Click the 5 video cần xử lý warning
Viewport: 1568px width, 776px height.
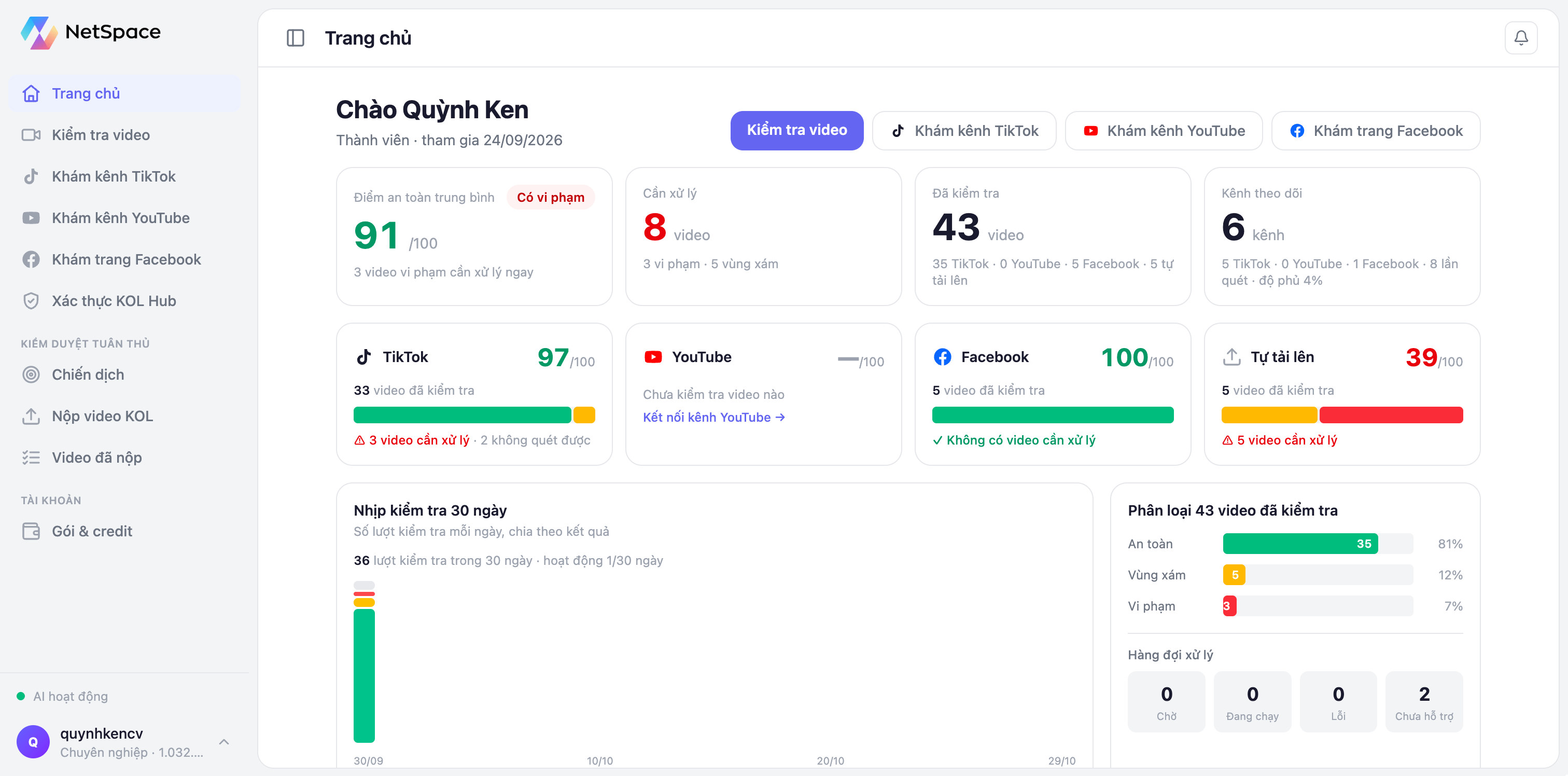(x=1280, y=440)
